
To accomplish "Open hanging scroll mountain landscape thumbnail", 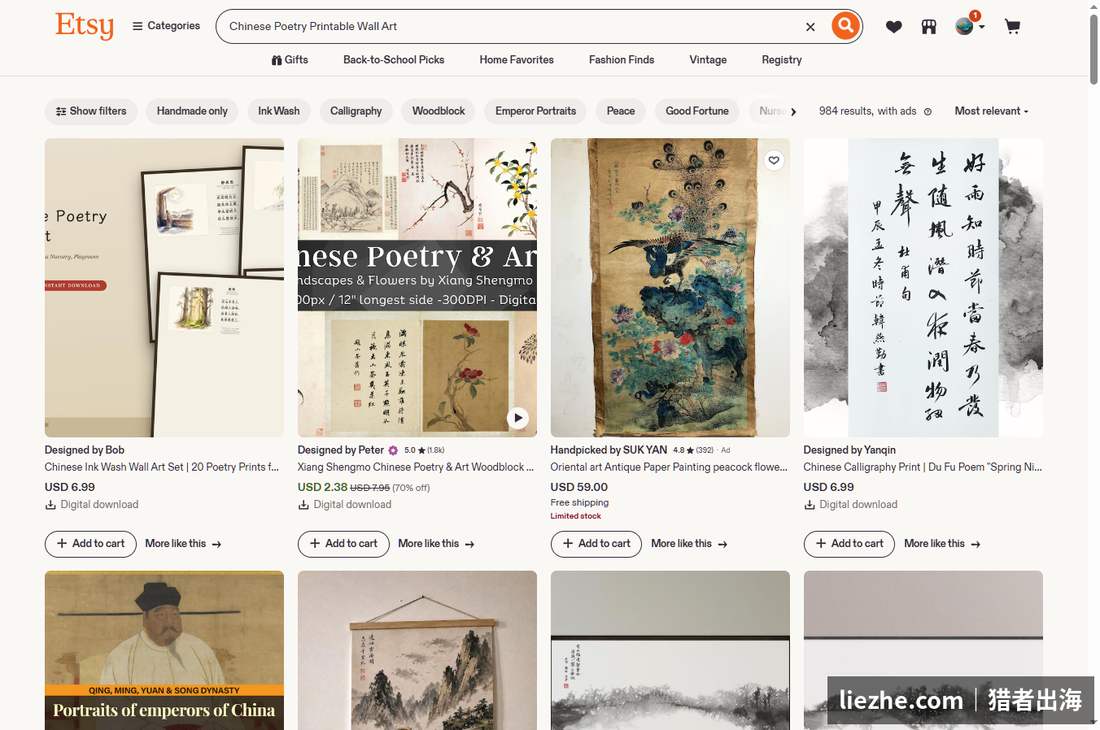I will coord(417,650).
